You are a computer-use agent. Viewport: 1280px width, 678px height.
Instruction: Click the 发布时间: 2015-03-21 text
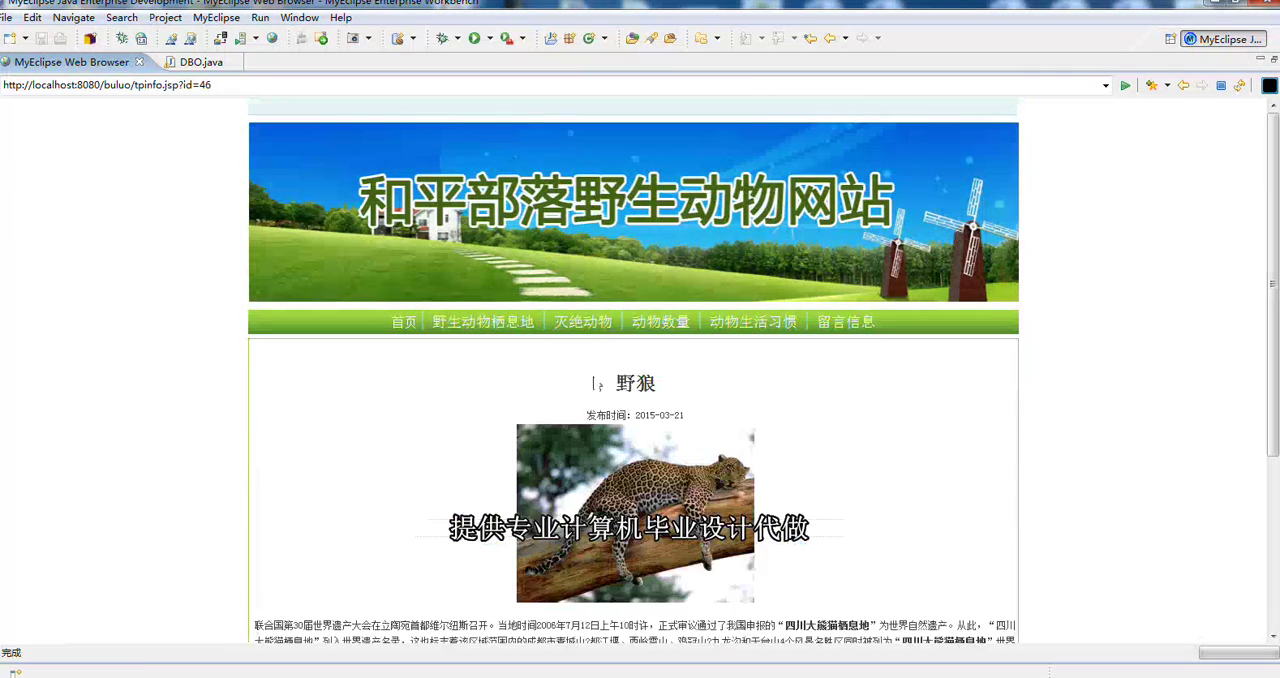(x=635, y=415)
